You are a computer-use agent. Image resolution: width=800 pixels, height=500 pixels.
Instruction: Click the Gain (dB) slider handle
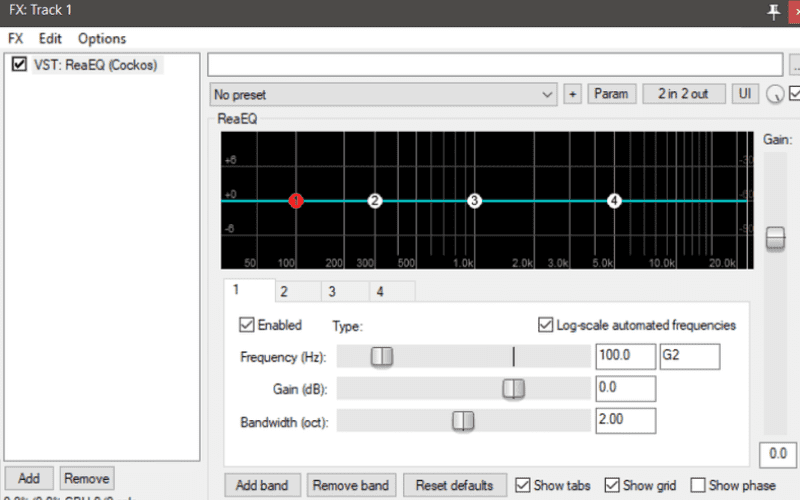point(513,388)
